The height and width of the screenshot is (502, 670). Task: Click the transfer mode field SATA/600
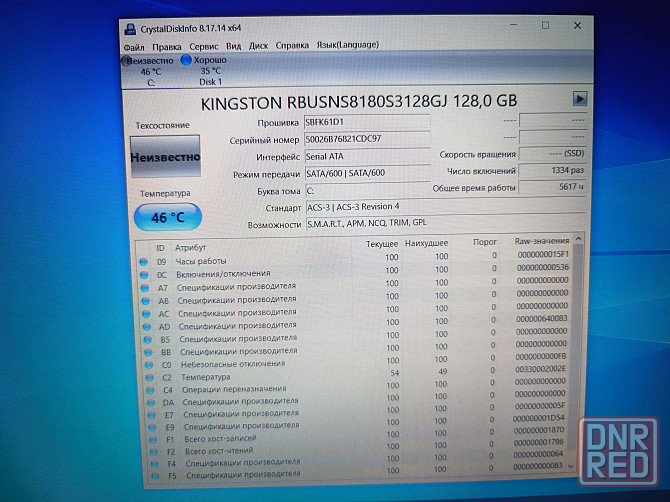click(367, 173)
